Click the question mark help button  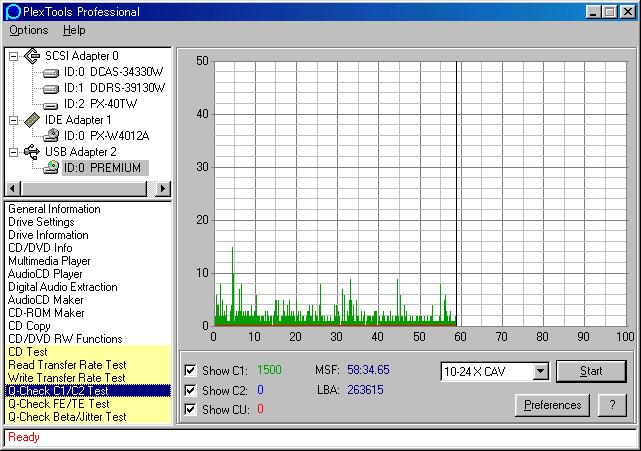(x=612, y=405)
